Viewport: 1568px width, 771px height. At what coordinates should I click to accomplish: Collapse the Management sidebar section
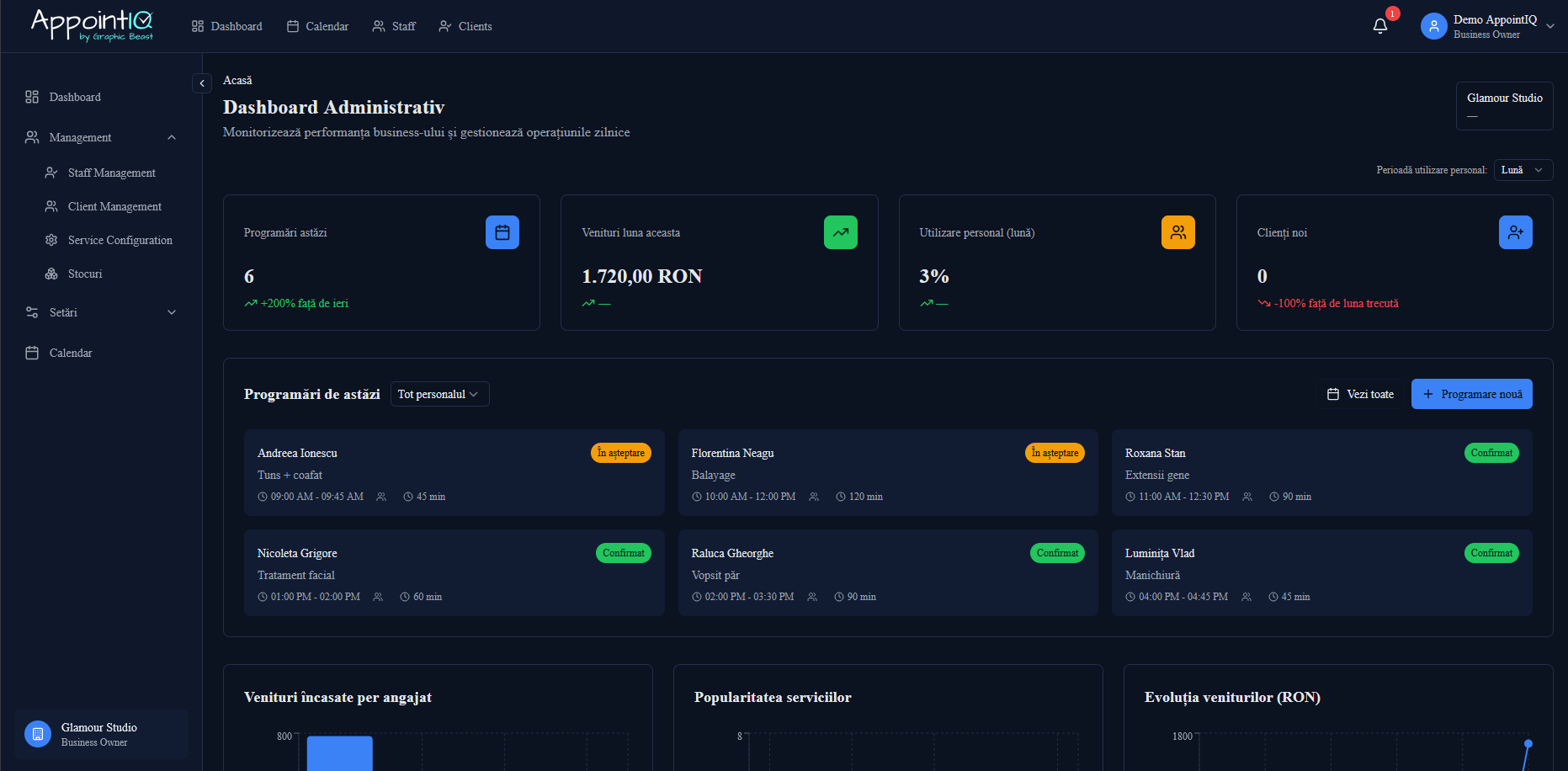tap(172, 137)
